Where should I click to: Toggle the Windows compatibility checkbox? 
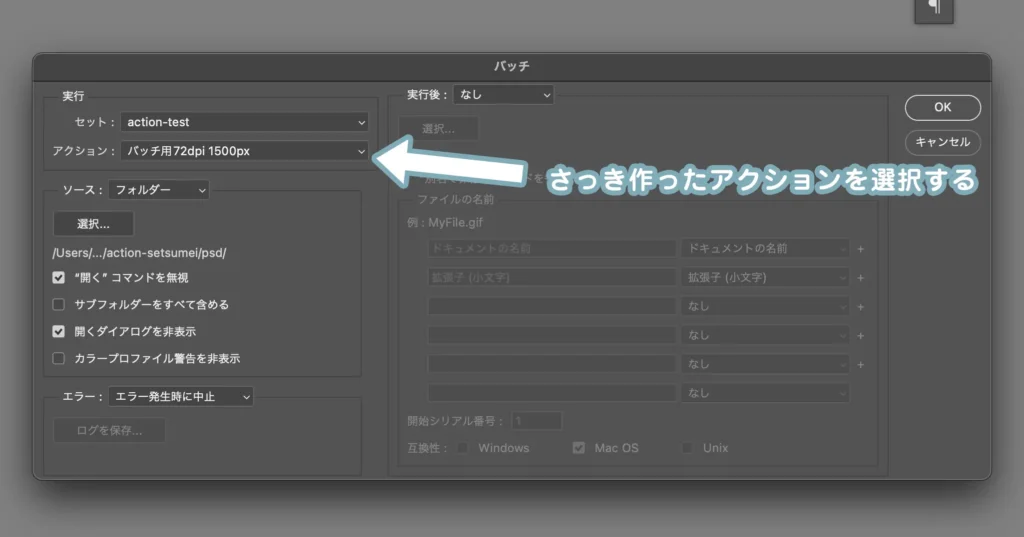click(x=463, y=448)
